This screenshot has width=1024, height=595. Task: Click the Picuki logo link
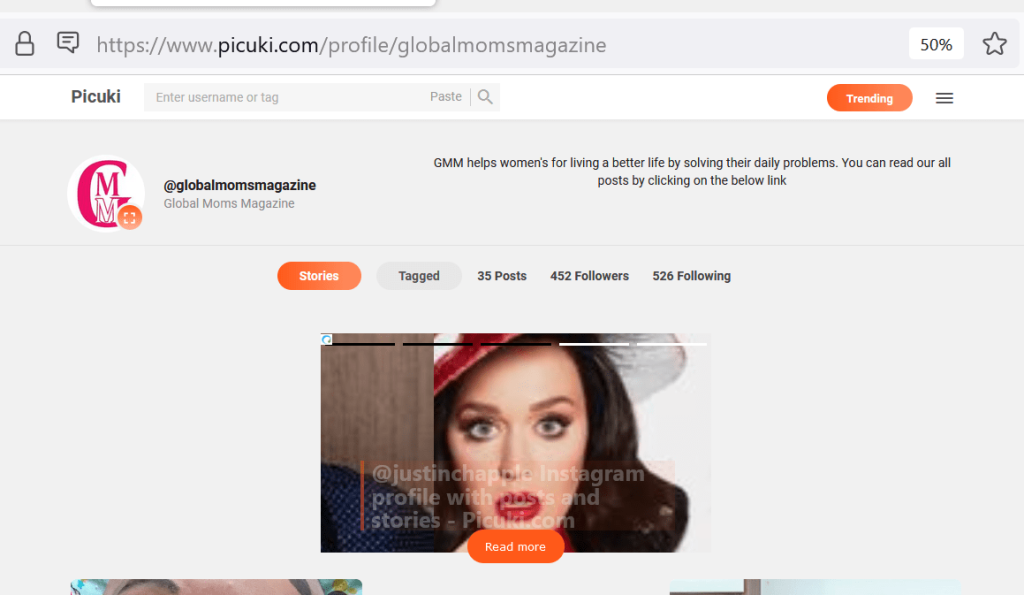(96, 97)
